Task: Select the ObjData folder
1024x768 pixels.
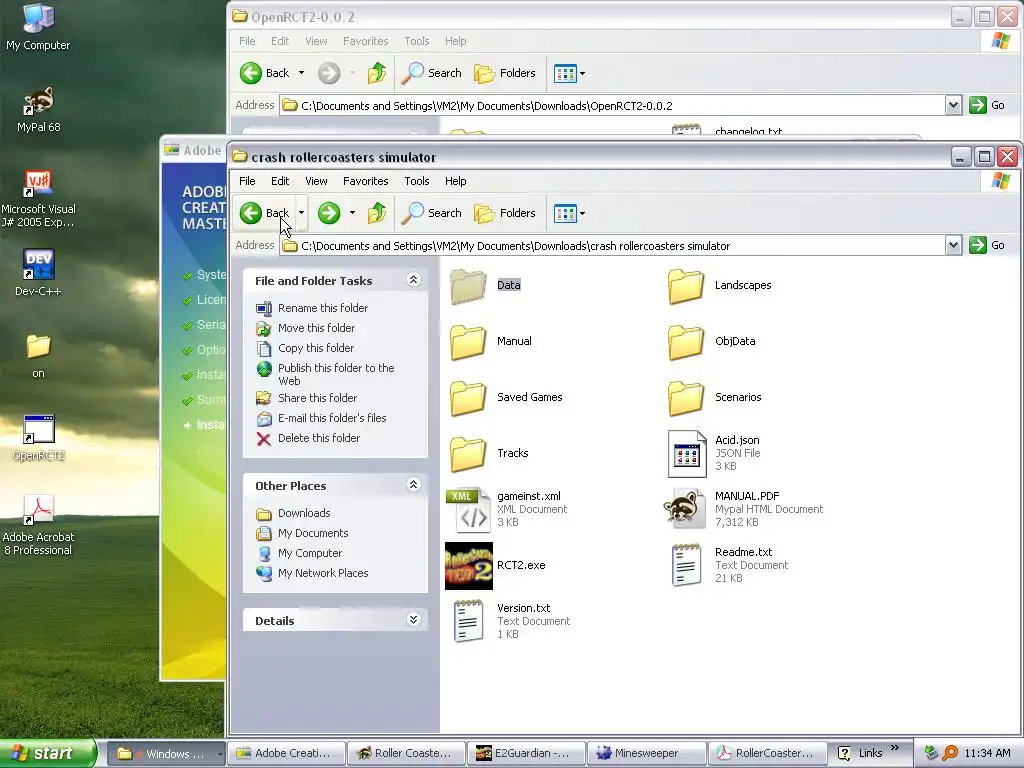Action: (712, 341)
